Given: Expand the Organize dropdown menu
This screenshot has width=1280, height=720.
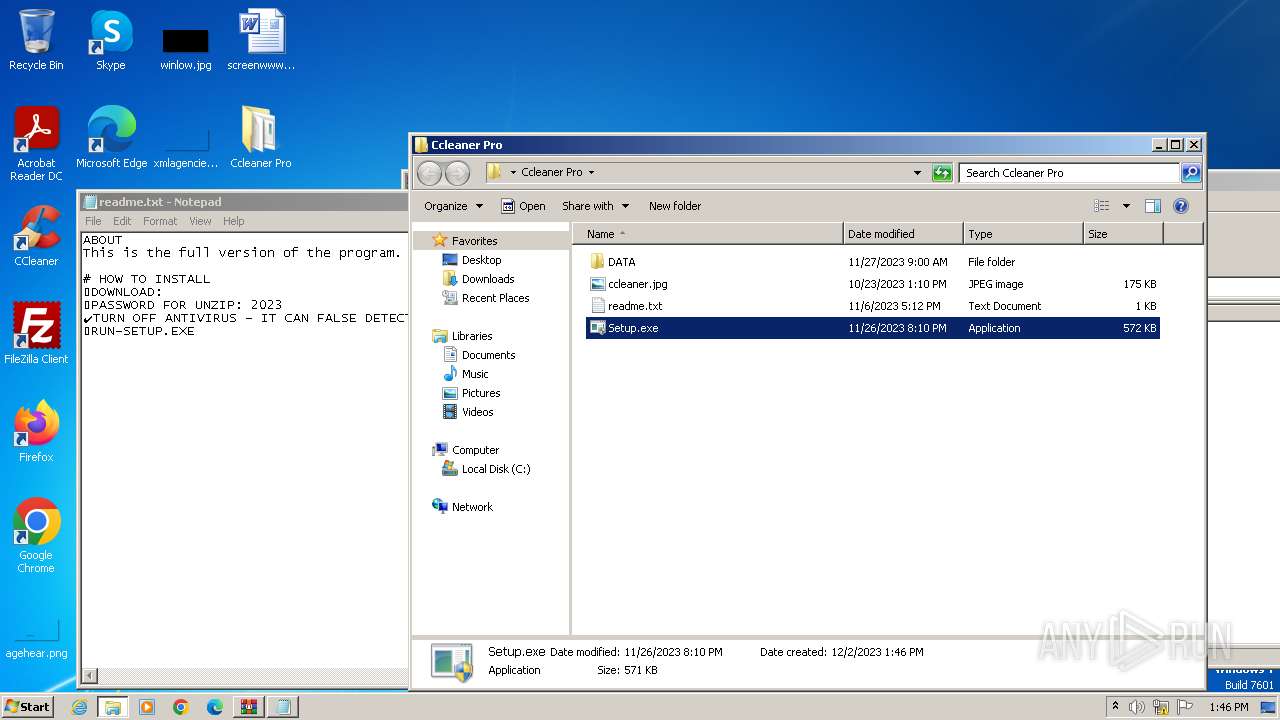Looking at the screenshot, I should [453, 206].
